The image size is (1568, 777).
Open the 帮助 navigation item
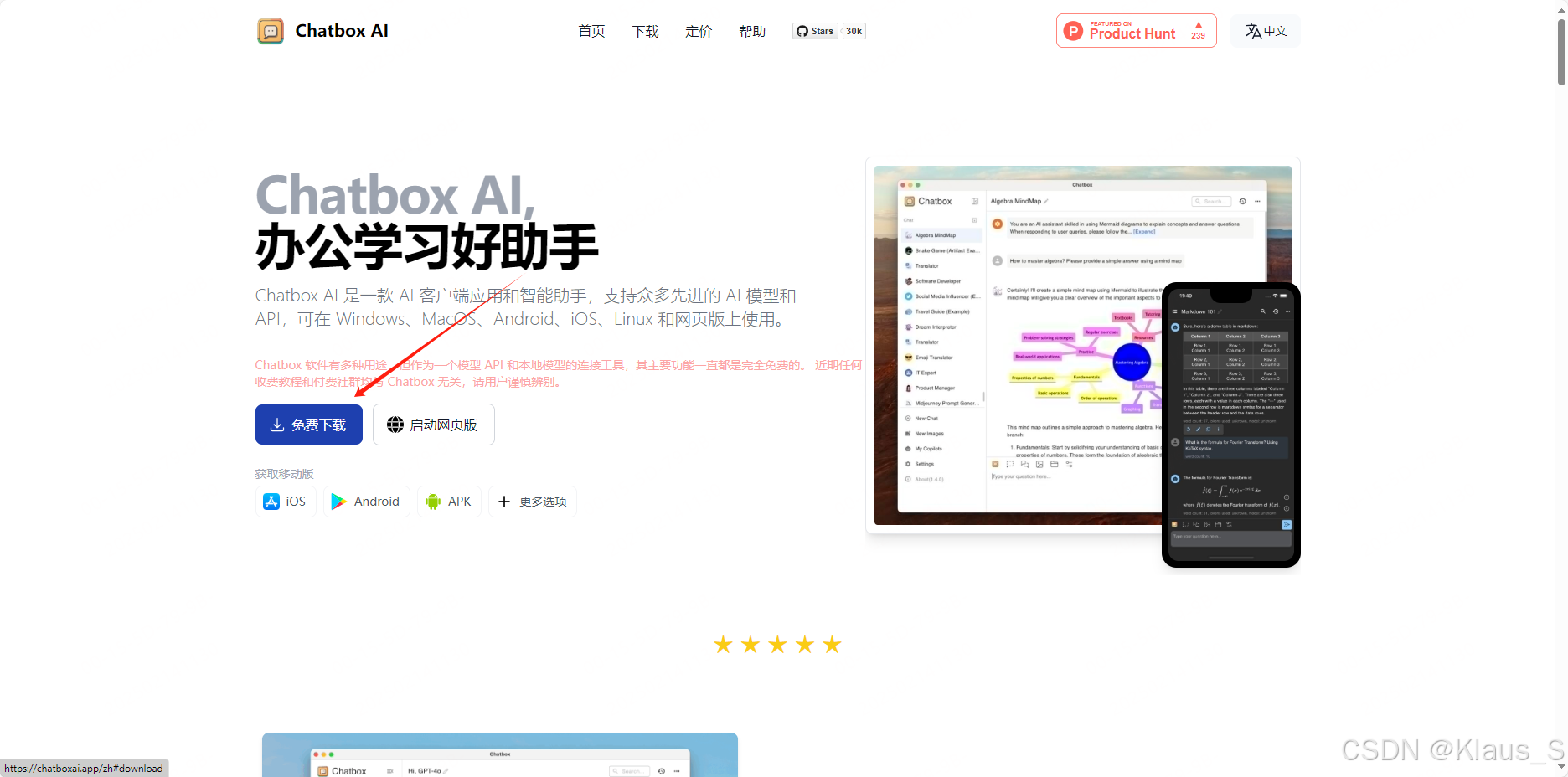pyautogui.click(x=752, y=31)
